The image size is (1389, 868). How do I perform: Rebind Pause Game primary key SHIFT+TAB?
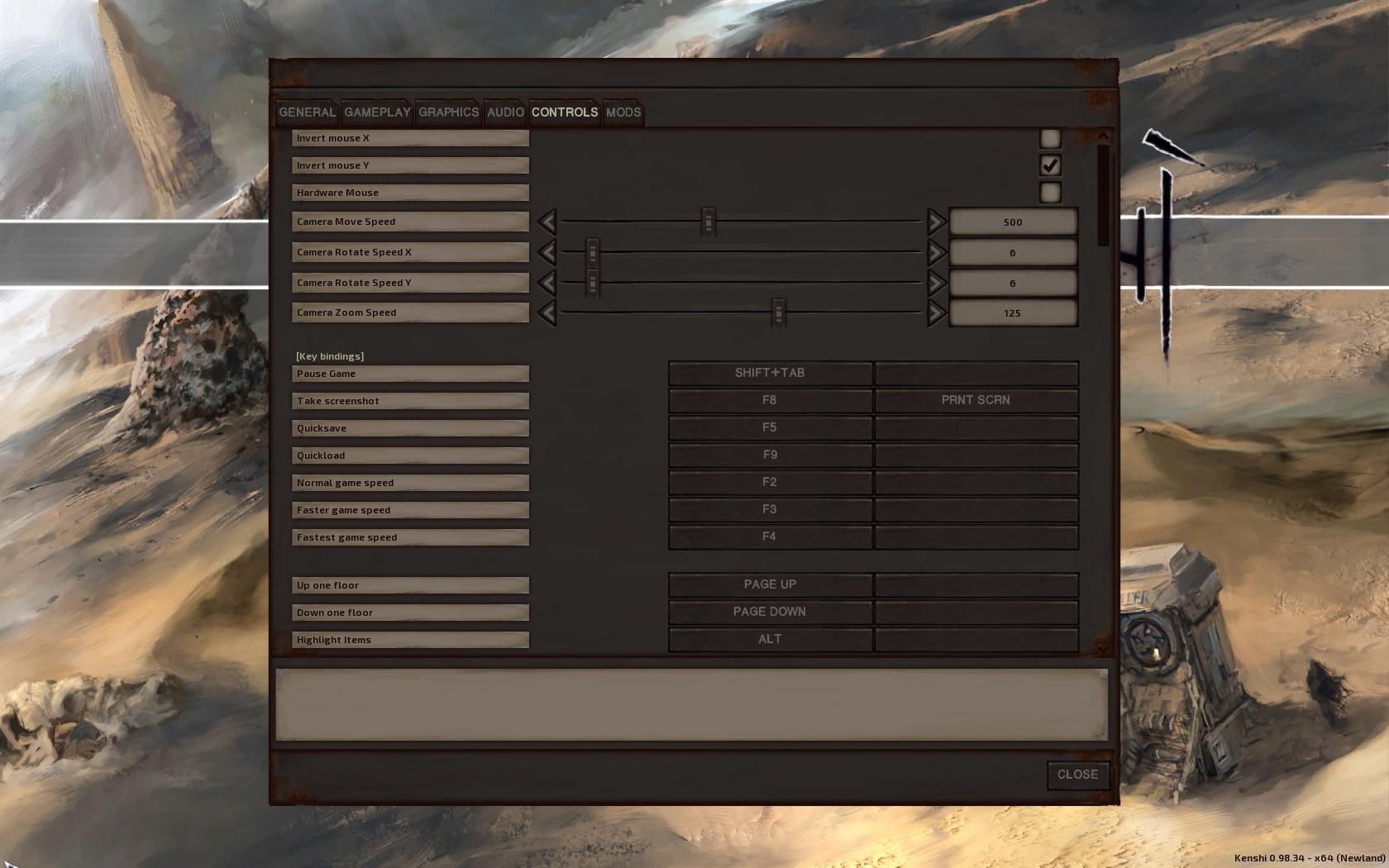(770, 373)
